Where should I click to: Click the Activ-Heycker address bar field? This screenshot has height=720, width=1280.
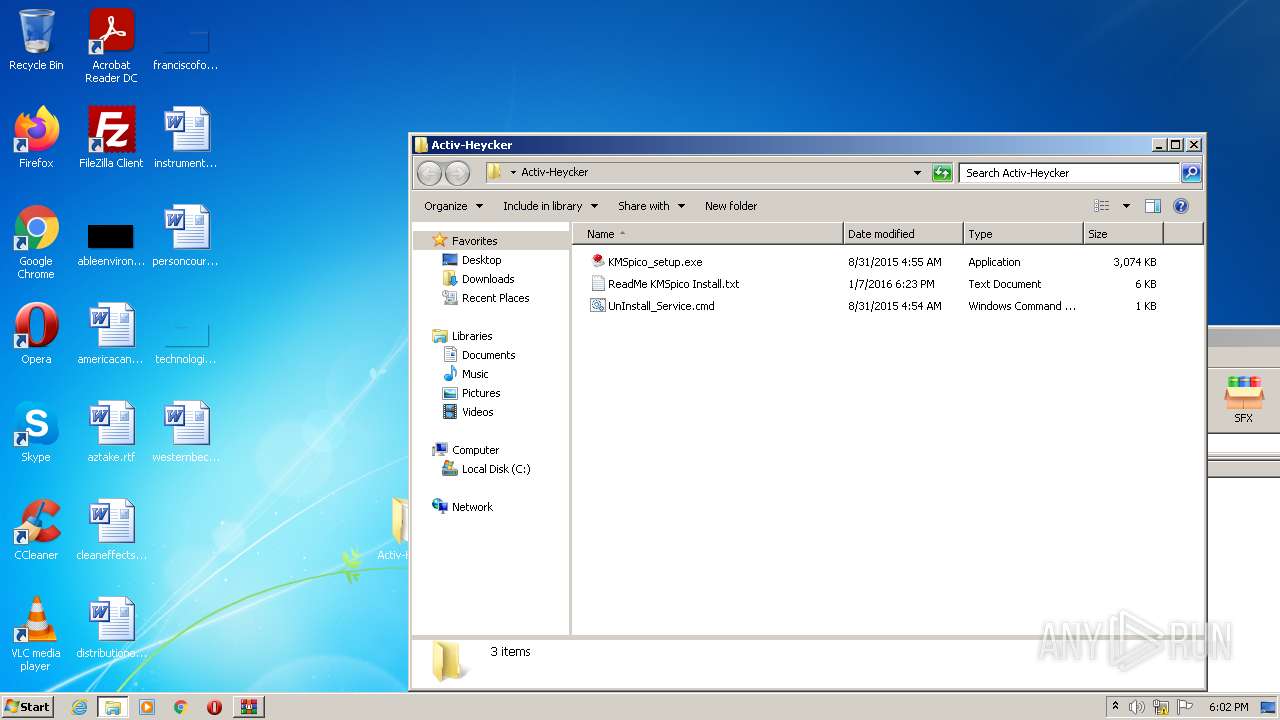[x=707, y=173]
